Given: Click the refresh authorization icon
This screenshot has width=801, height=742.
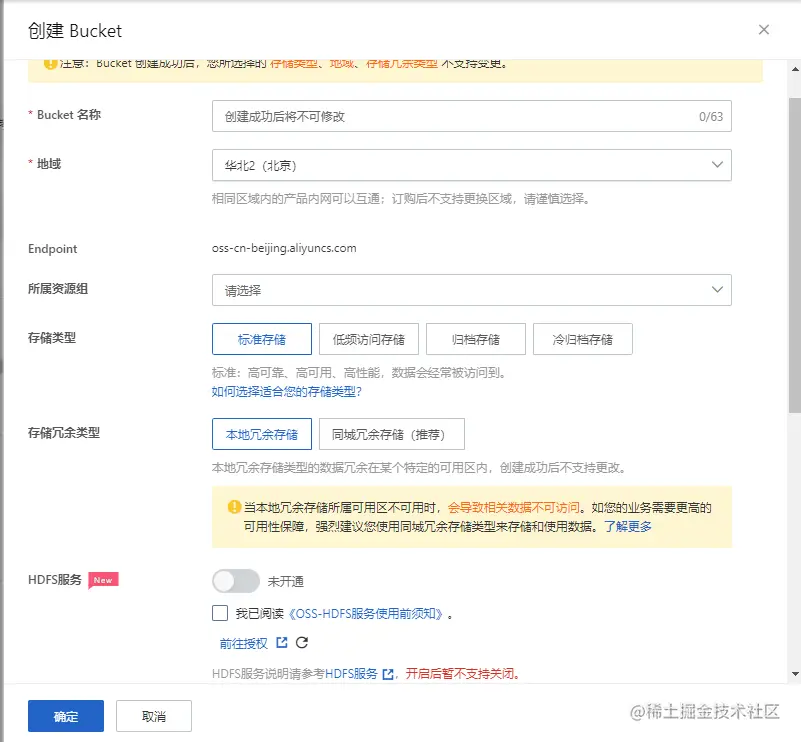Looking at the screenshot, I should (x=302, y=642).
